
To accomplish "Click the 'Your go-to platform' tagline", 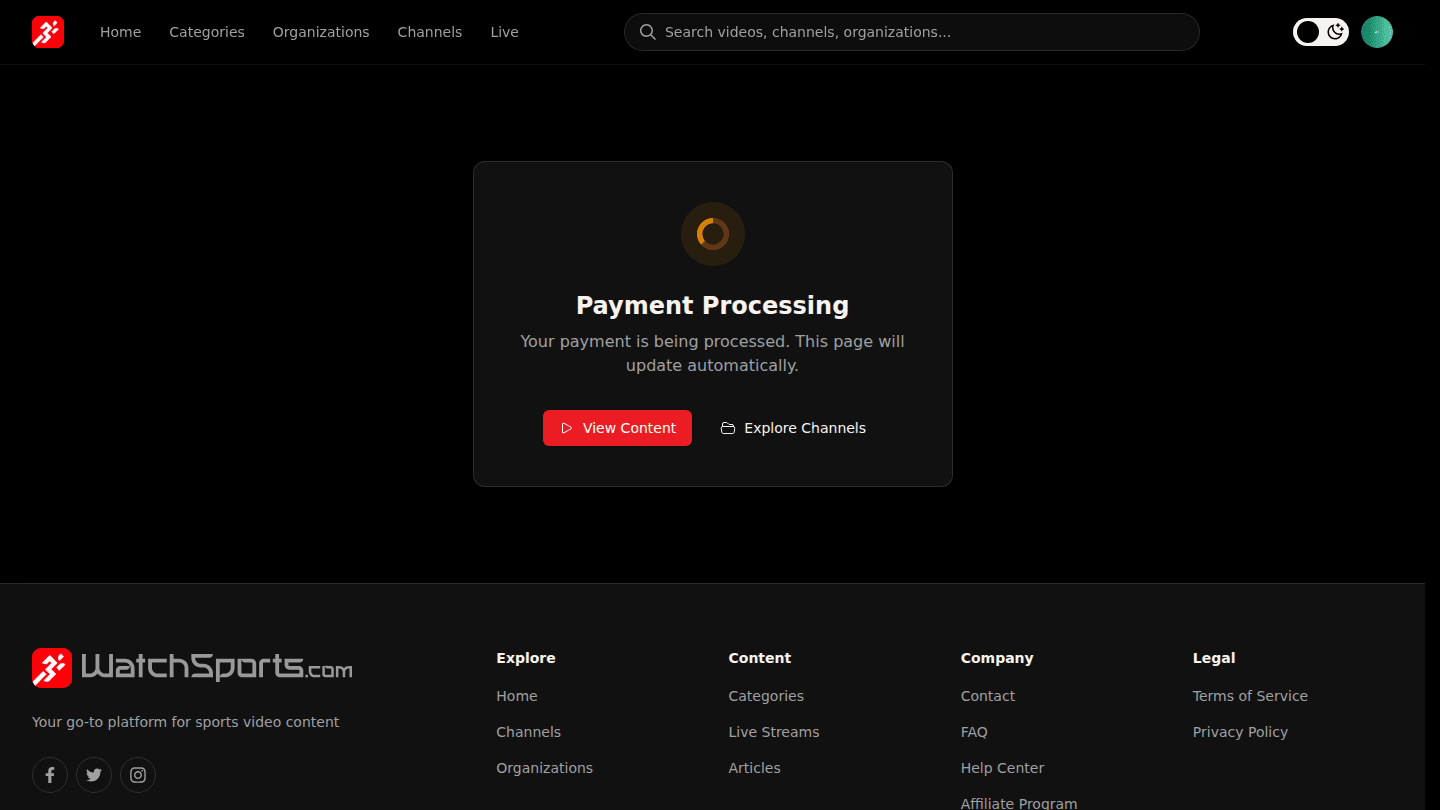I will [x=186, y=722].
